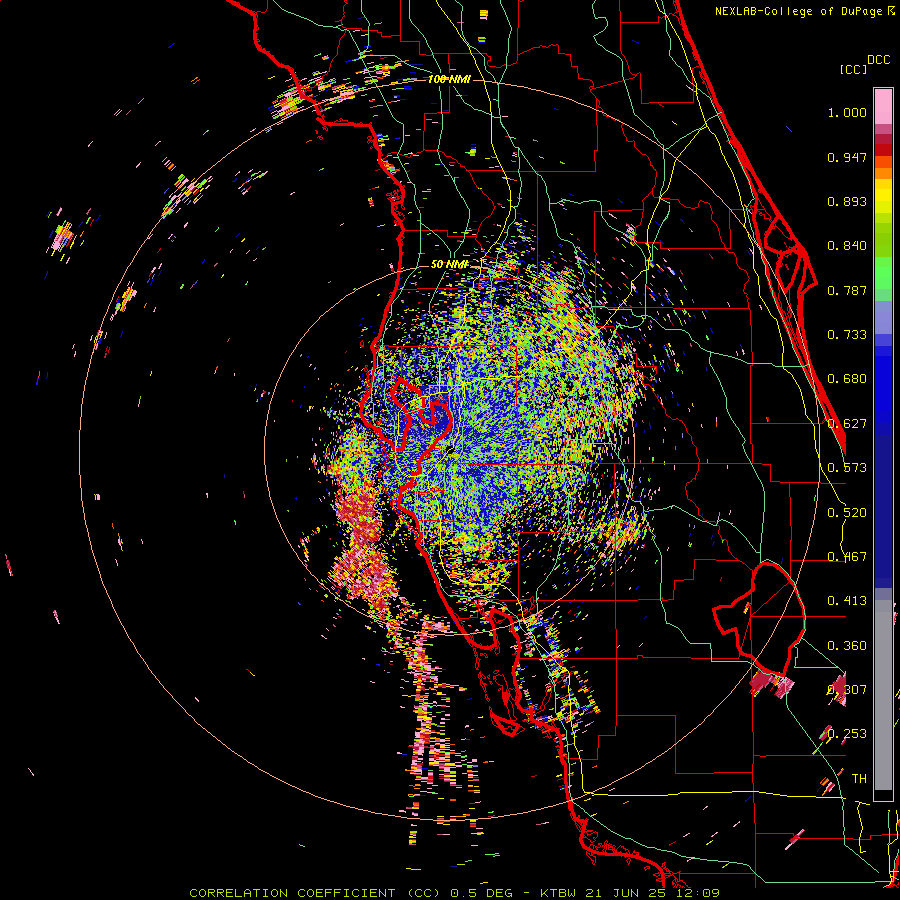
Task: Pick the dark navy color bar swatch
Action: 883,511
